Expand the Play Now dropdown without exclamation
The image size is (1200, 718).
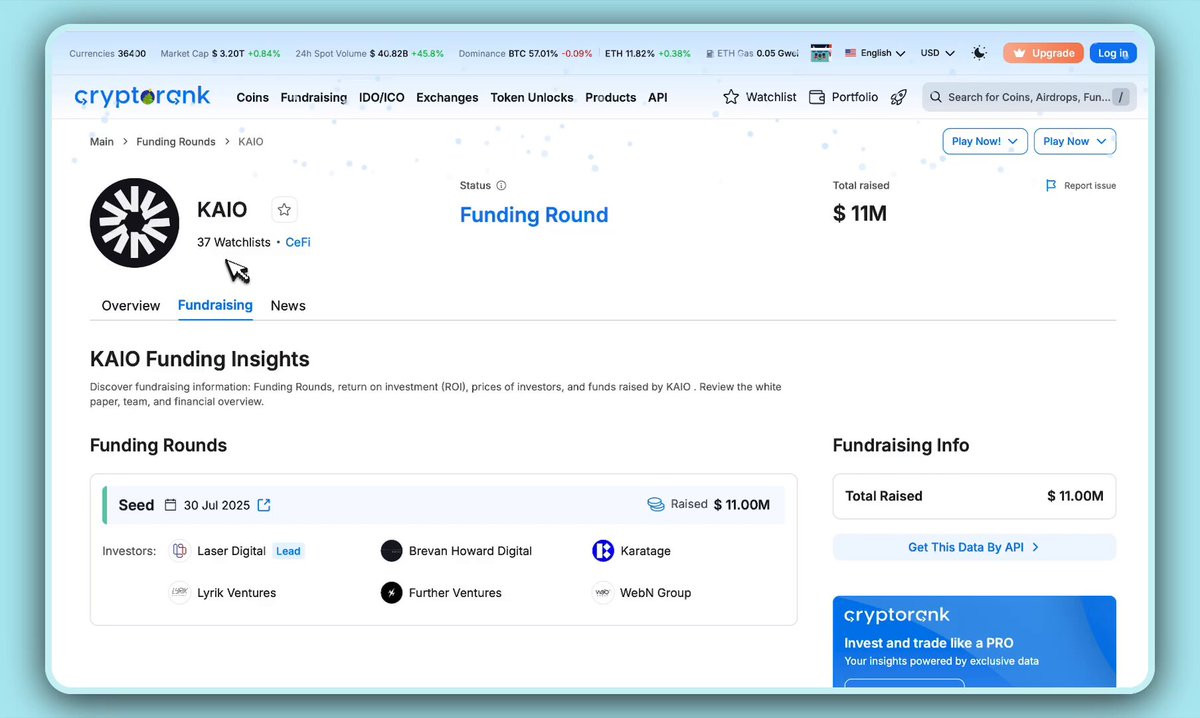point(1075,141)
